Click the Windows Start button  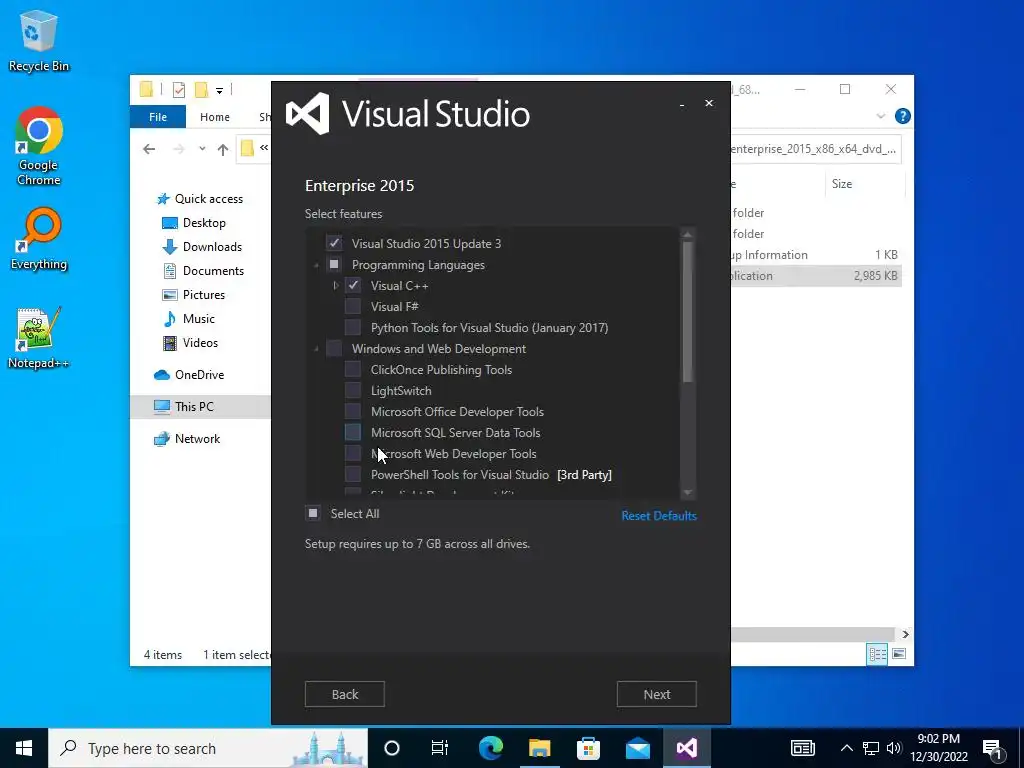click(24, 748)
